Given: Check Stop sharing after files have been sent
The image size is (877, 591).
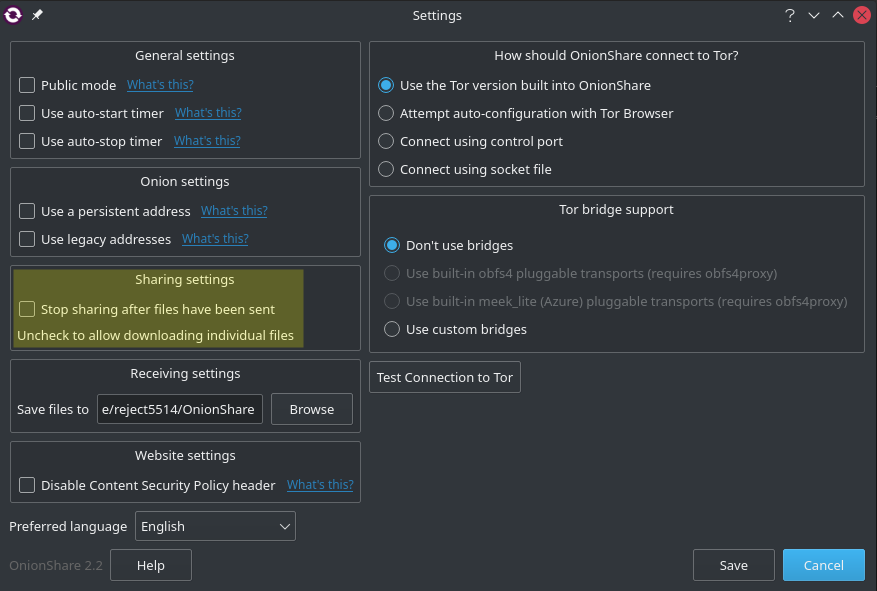Looking at the screenshot, I should click(x=27, y=309).
